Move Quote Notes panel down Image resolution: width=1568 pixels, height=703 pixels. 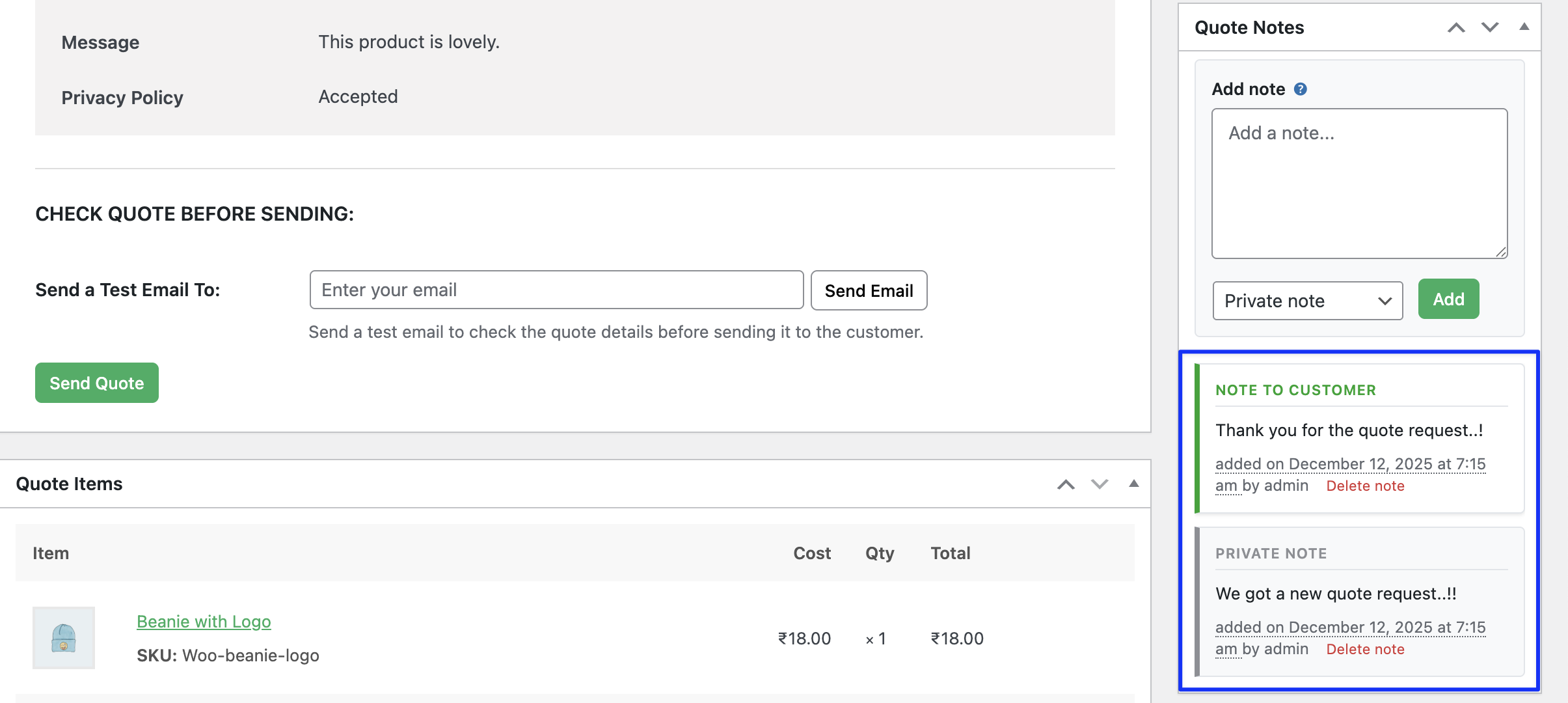click(x=1490, y=27)
